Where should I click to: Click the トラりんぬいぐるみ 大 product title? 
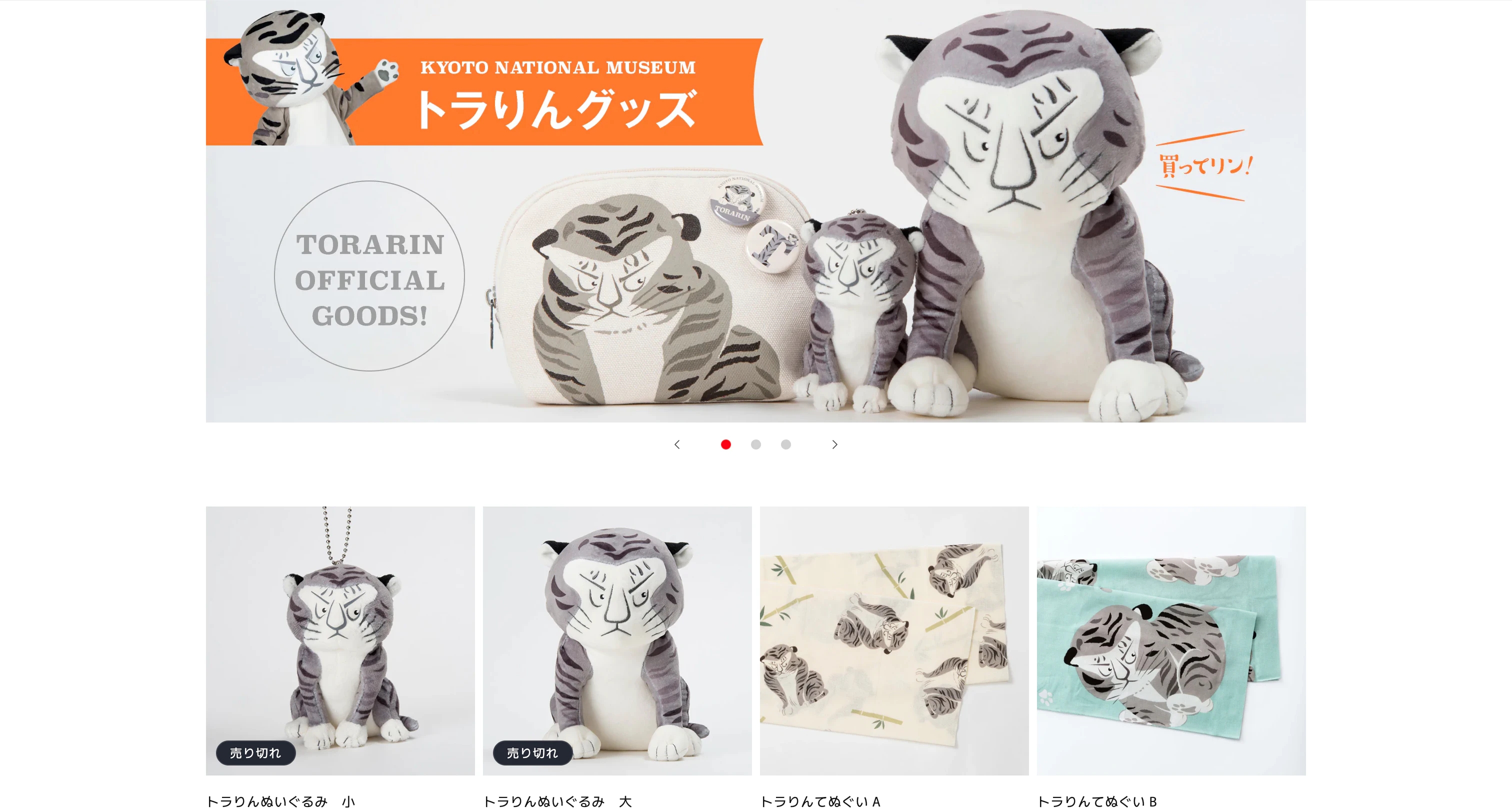(x=557, y=801)
